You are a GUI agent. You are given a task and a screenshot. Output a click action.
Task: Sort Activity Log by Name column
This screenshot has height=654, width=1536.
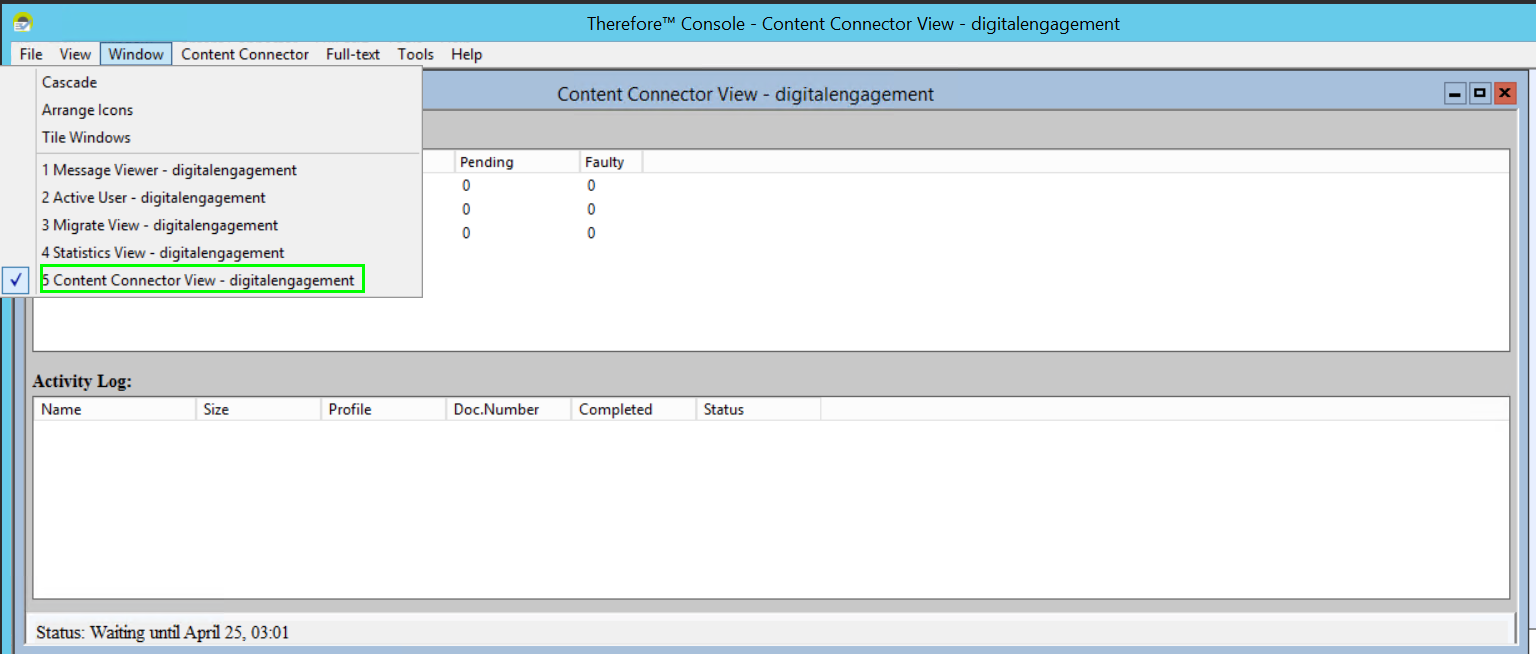coord(115,409)
